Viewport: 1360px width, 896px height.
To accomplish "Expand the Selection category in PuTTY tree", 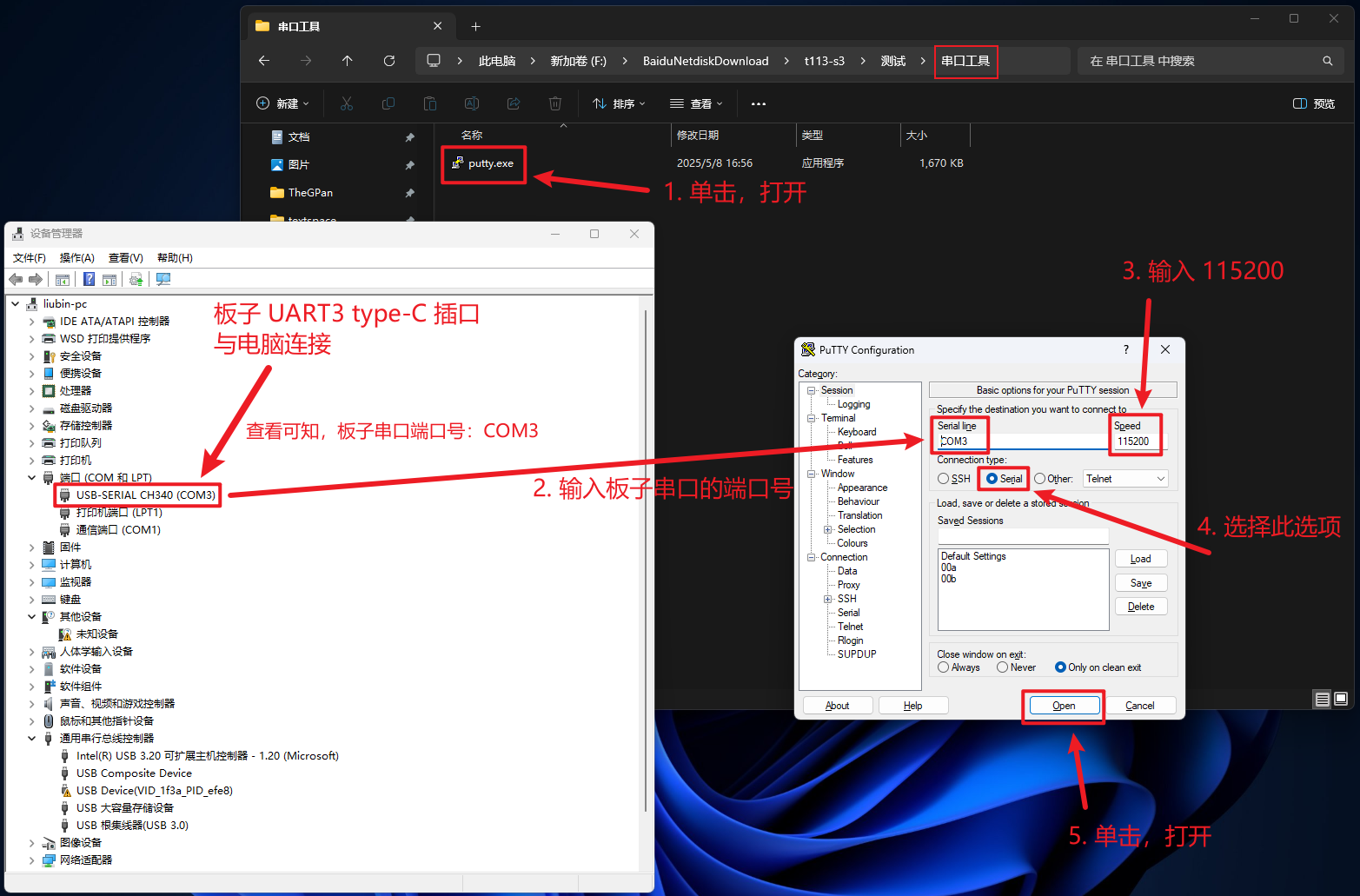I will click(827, 529).
